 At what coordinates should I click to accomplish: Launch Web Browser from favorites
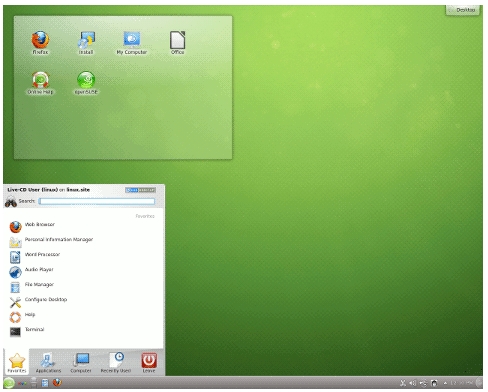pos(83,226)
